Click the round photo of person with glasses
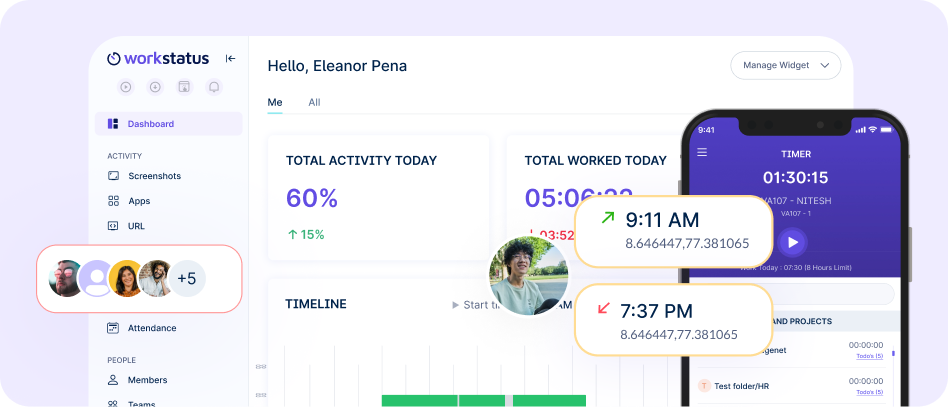Viewport: 948px width, 407px height. click(529, 276)
